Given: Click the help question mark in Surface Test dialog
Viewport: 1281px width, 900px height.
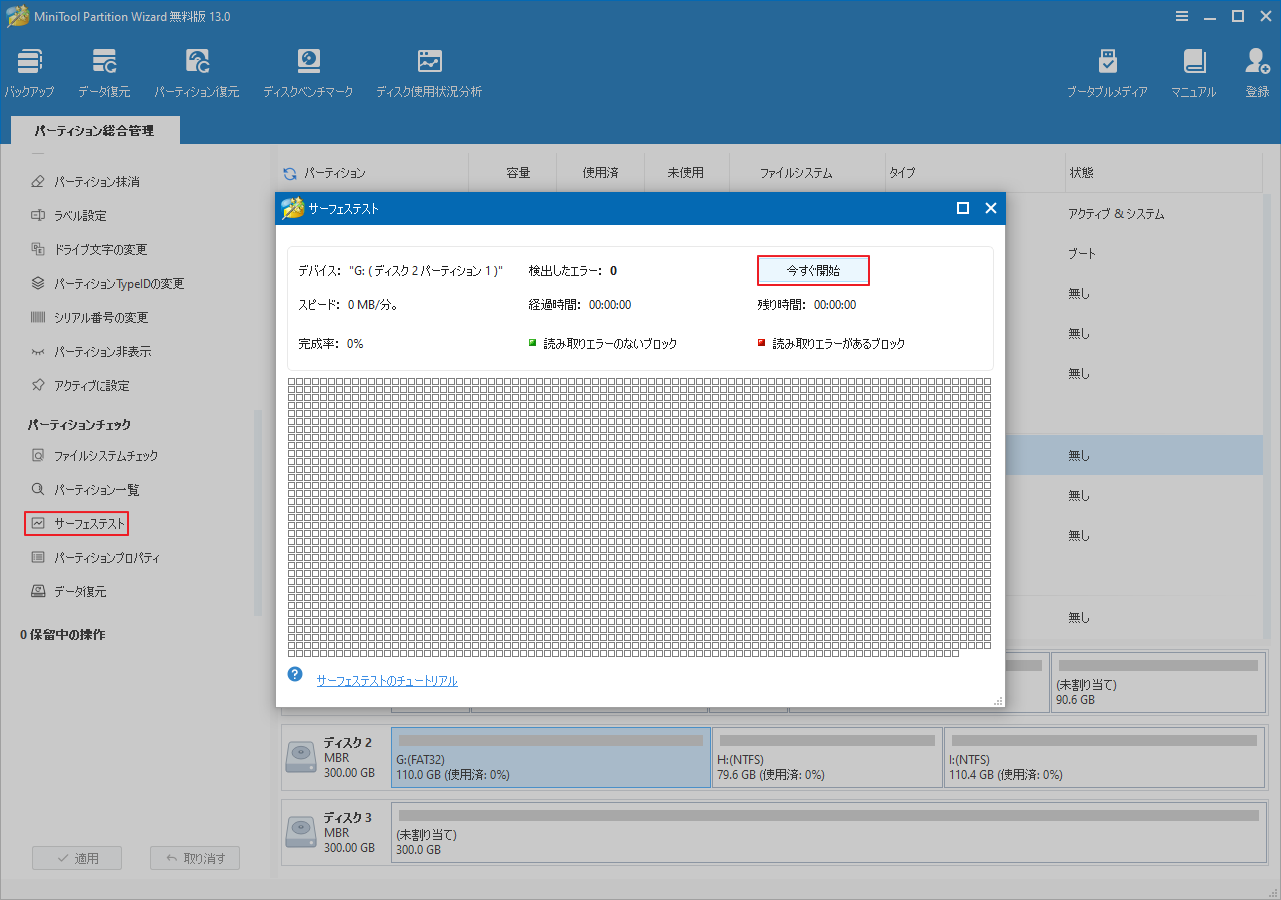Looking at the screenshot, I should (x=295, y=674).
